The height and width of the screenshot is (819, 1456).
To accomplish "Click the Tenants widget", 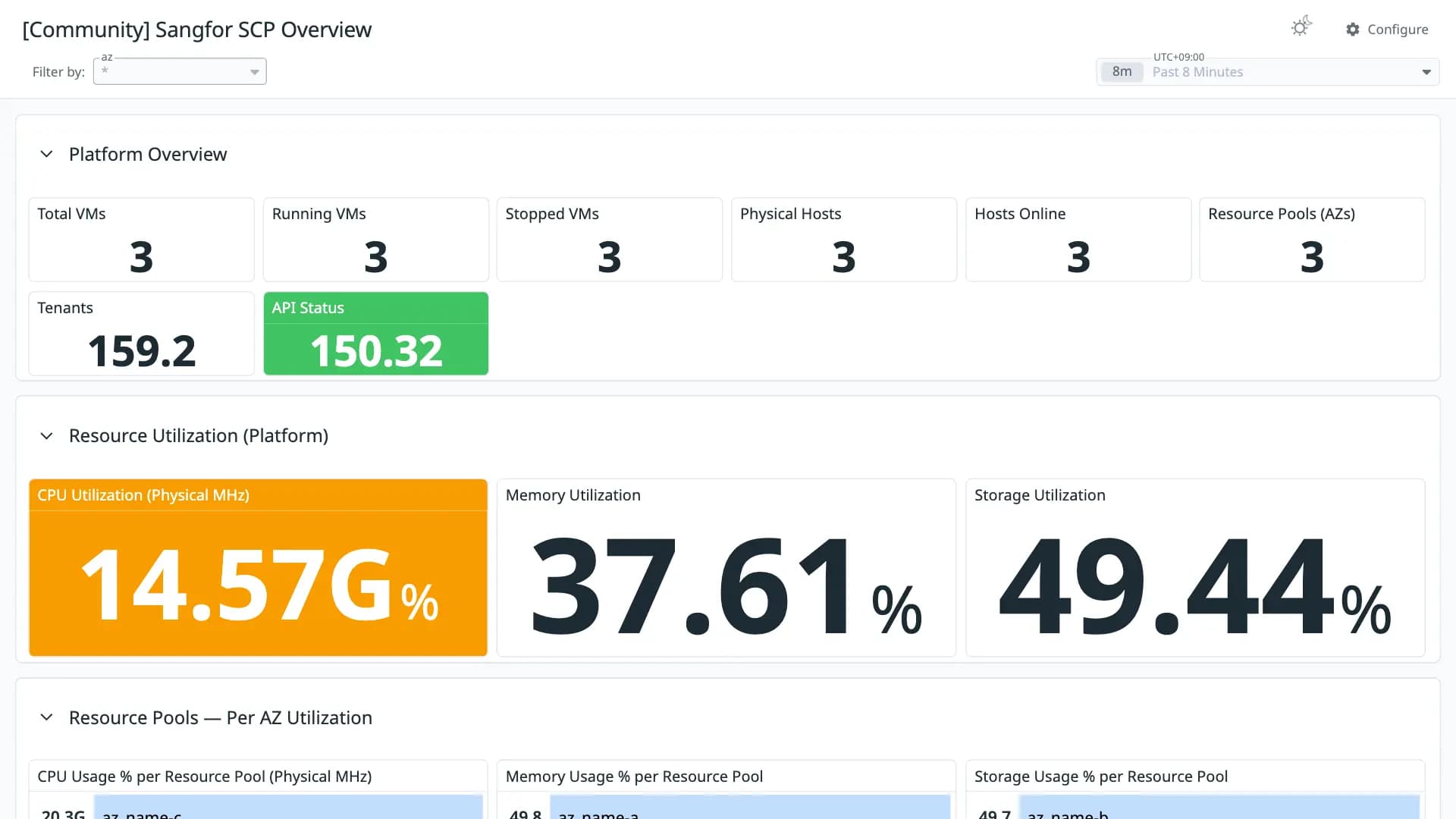I will click(141, 334).
